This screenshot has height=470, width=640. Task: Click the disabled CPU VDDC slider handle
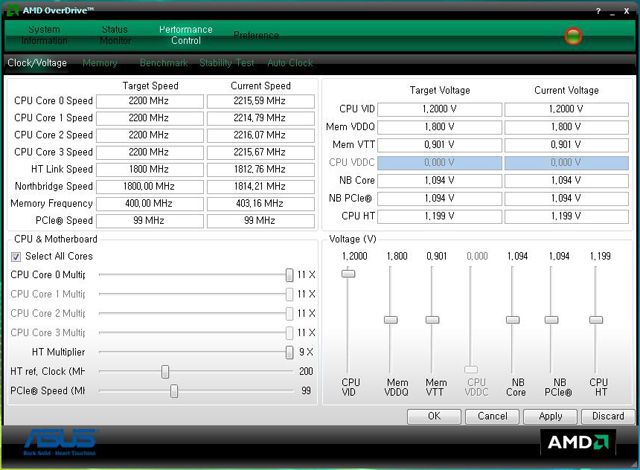coord(471,369)
